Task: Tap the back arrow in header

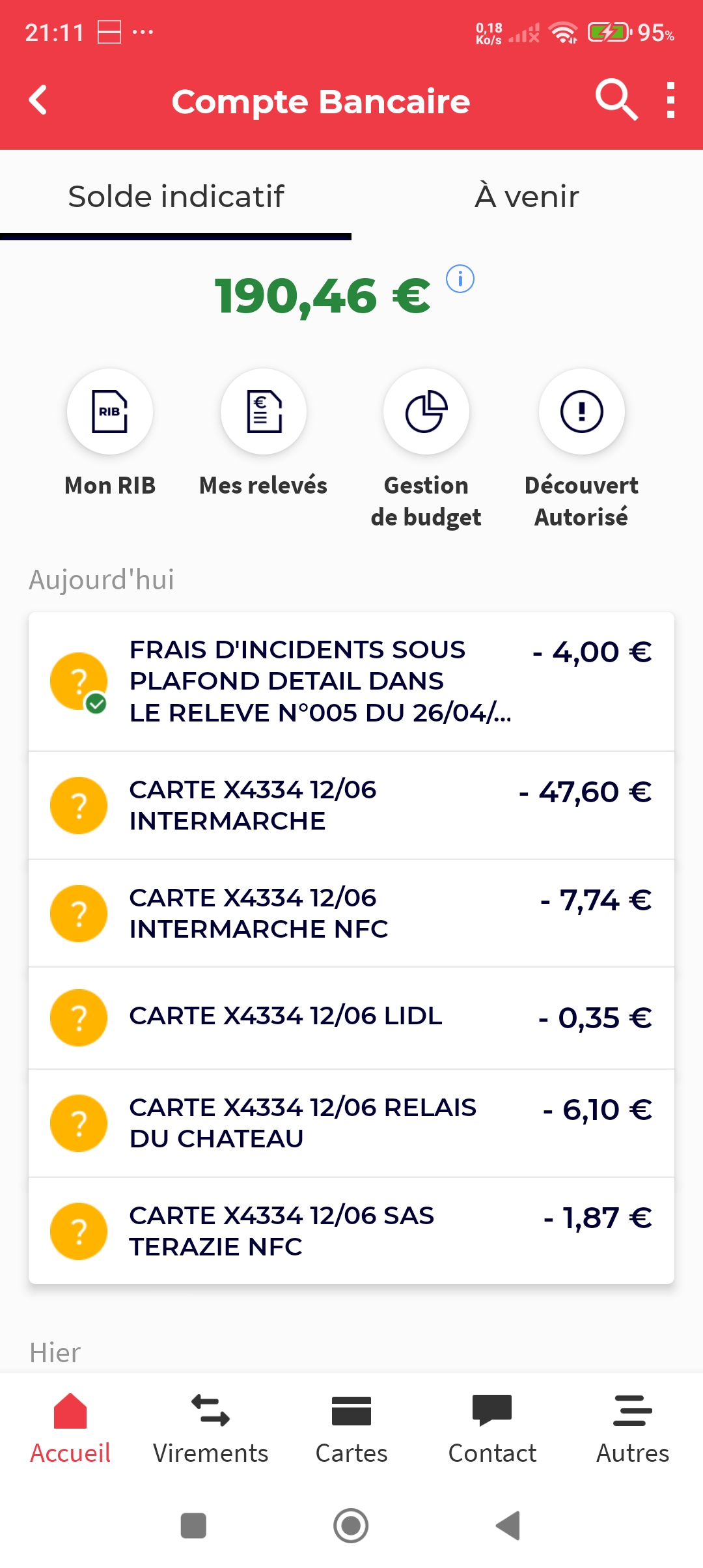Action: tap(38, 101)
